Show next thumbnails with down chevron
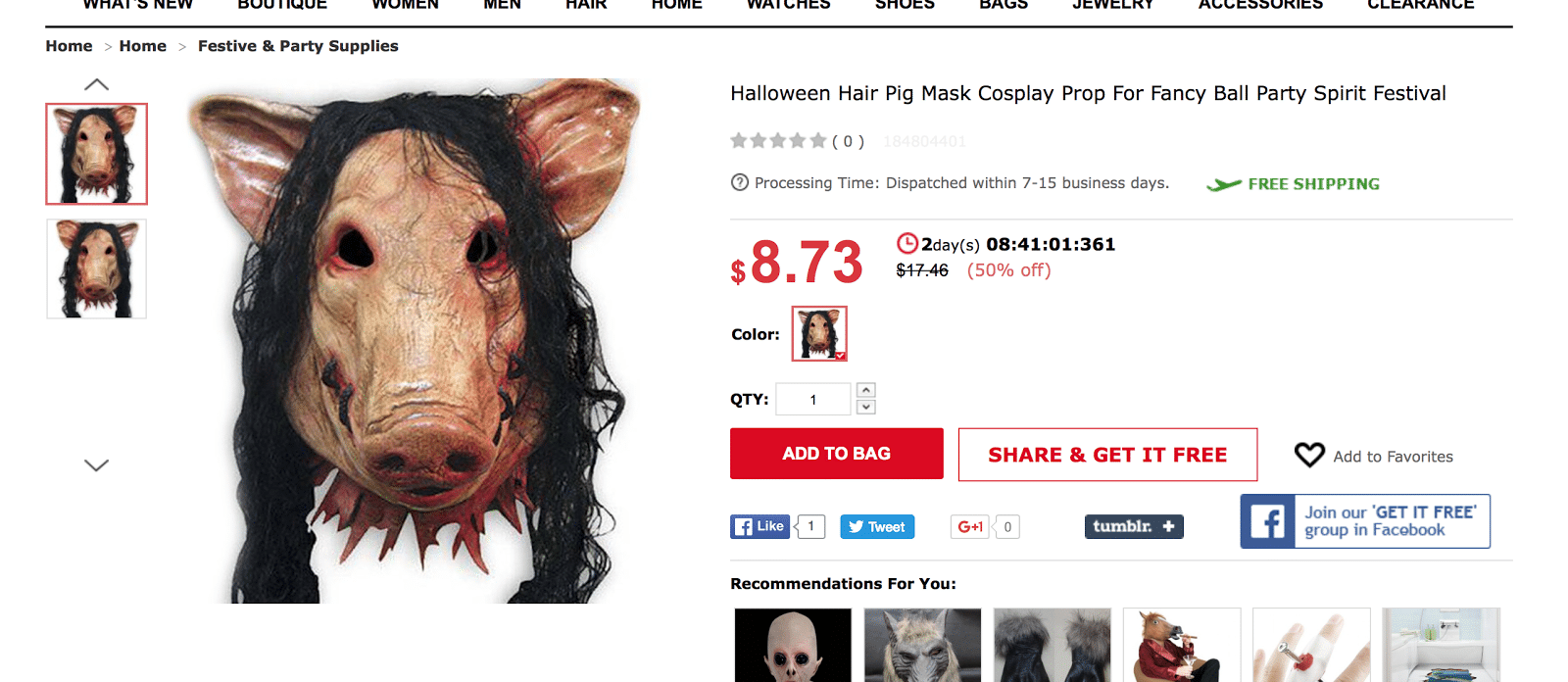This screenshot has height=682, width=1568. 96,465
